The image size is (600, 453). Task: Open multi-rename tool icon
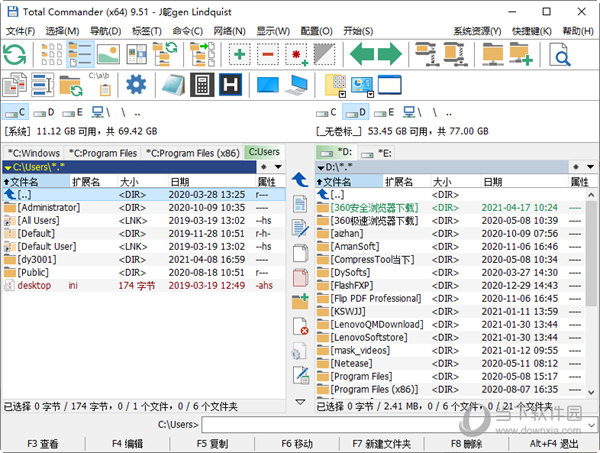pyautogui.click(x=42, y=85)
